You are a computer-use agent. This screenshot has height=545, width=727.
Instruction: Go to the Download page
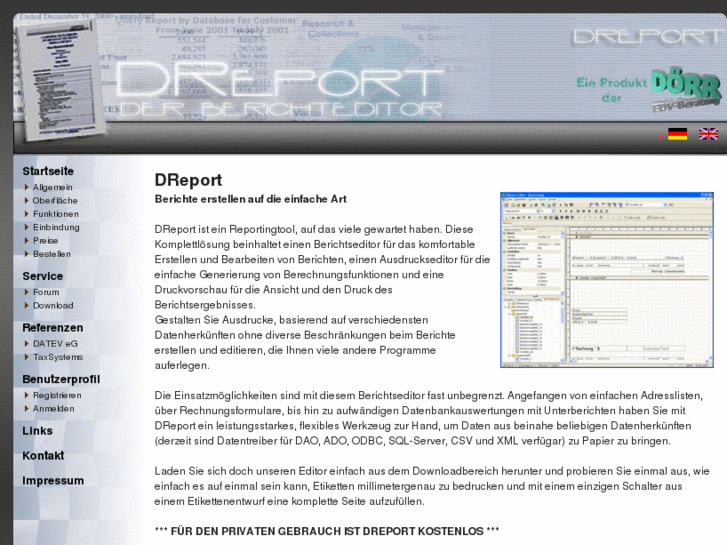coord(53,306)
